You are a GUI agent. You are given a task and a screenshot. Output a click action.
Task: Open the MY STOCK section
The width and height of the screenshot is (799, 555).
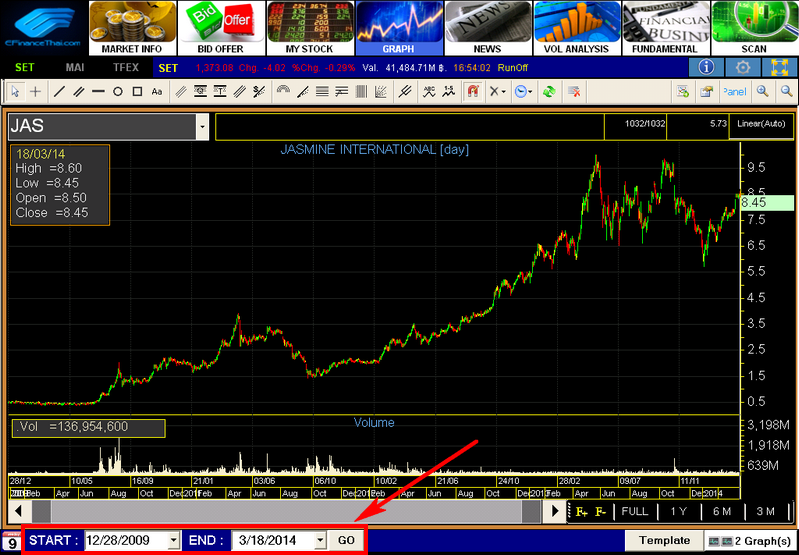coord(310,28)
